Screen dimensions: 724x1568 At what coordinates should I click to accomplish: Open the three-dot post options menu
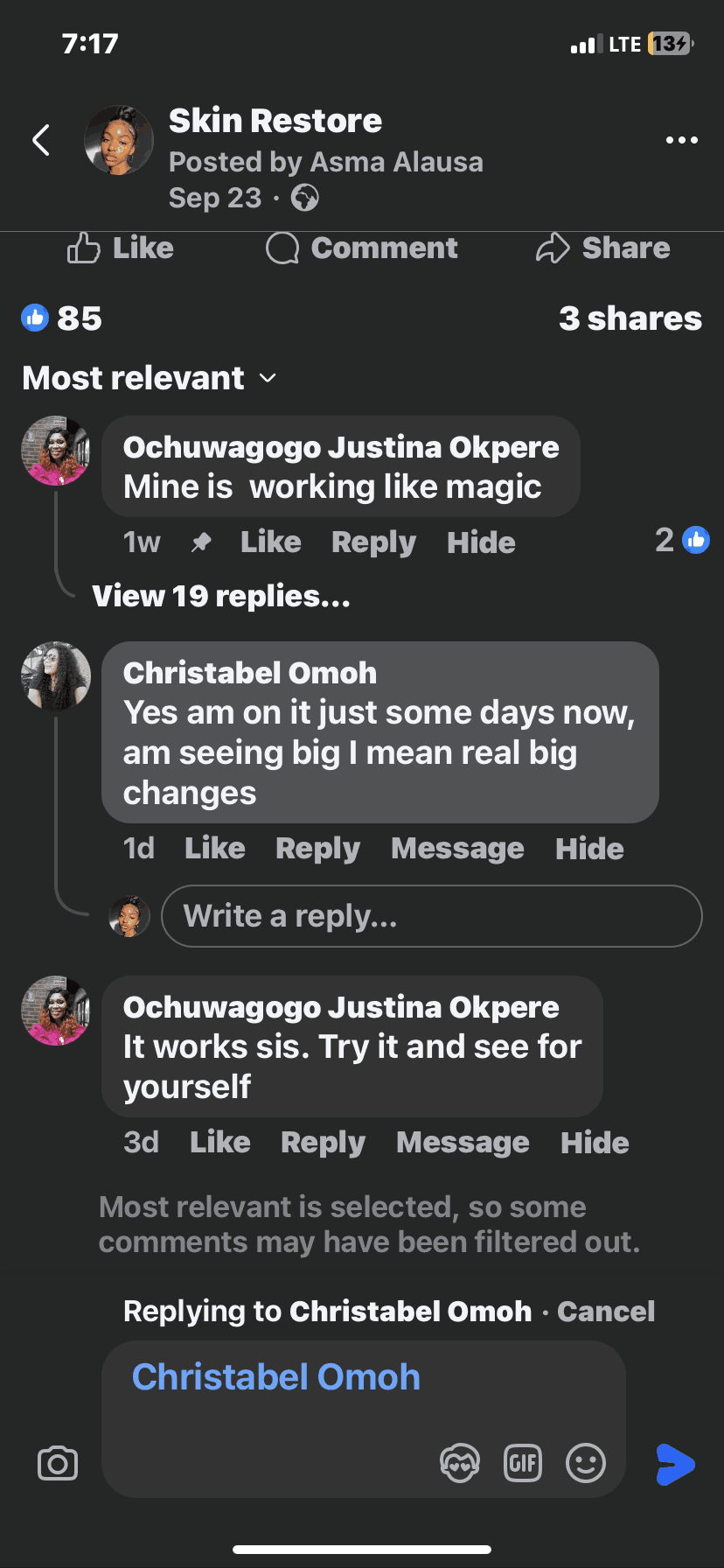point(681,140)
